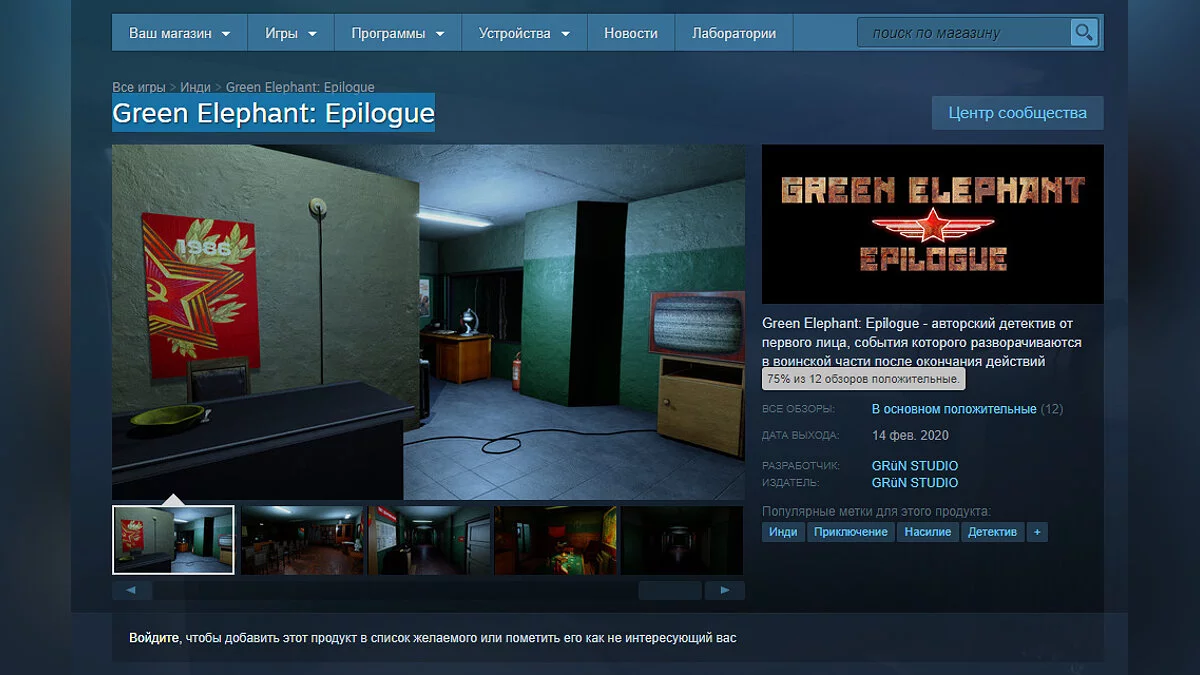Select the Насилие tag

pyautogui.click(x=928, y=532)
